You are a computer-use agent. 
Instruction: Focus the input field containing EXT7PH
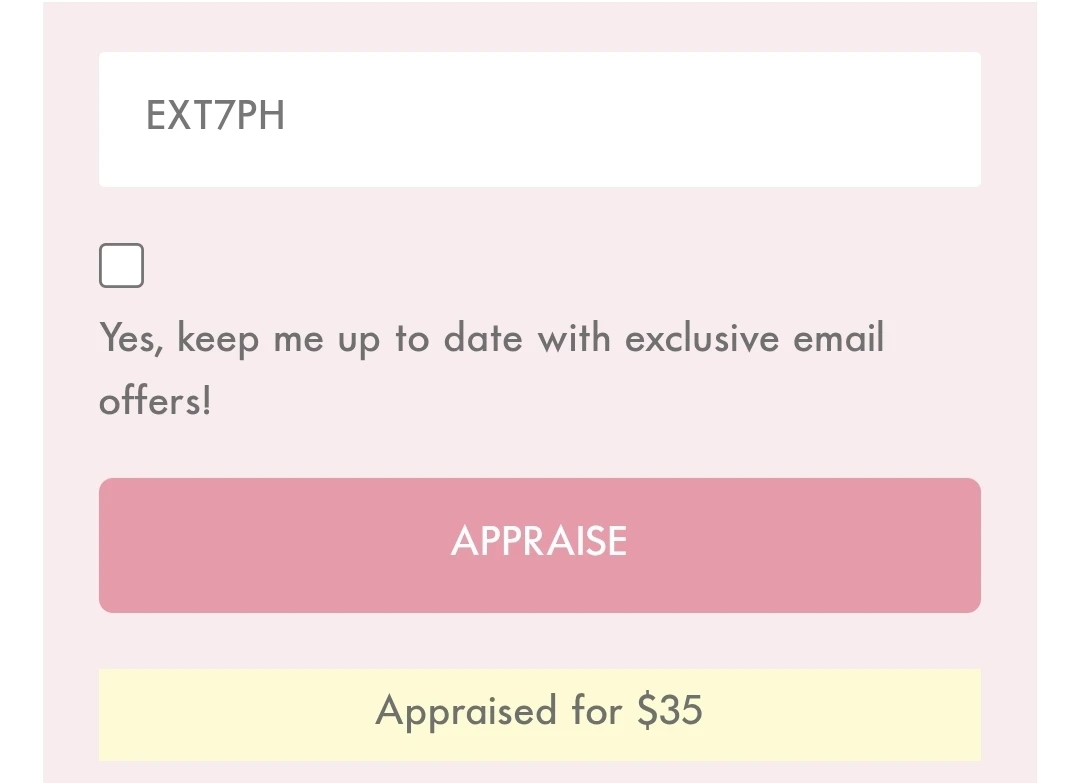(539, 119)
